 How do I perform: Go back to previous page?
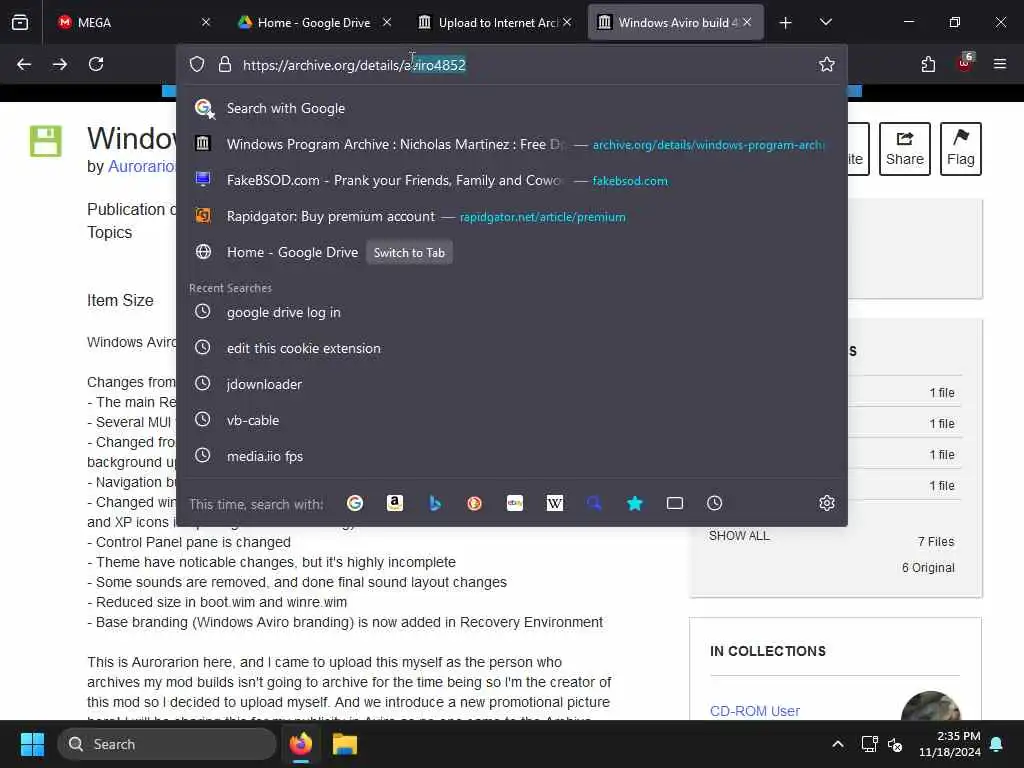click(24, 64)
